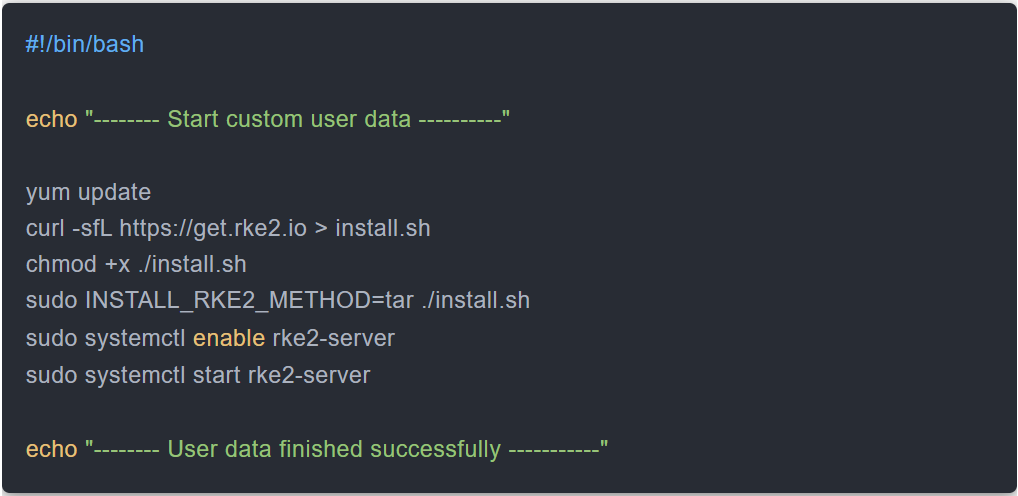Viewport: 1018px width, 496px height.
Task: Click sudo before INSTALL_RKE2_METHOD
Action: pyautogui.click(x=52, y=301)
